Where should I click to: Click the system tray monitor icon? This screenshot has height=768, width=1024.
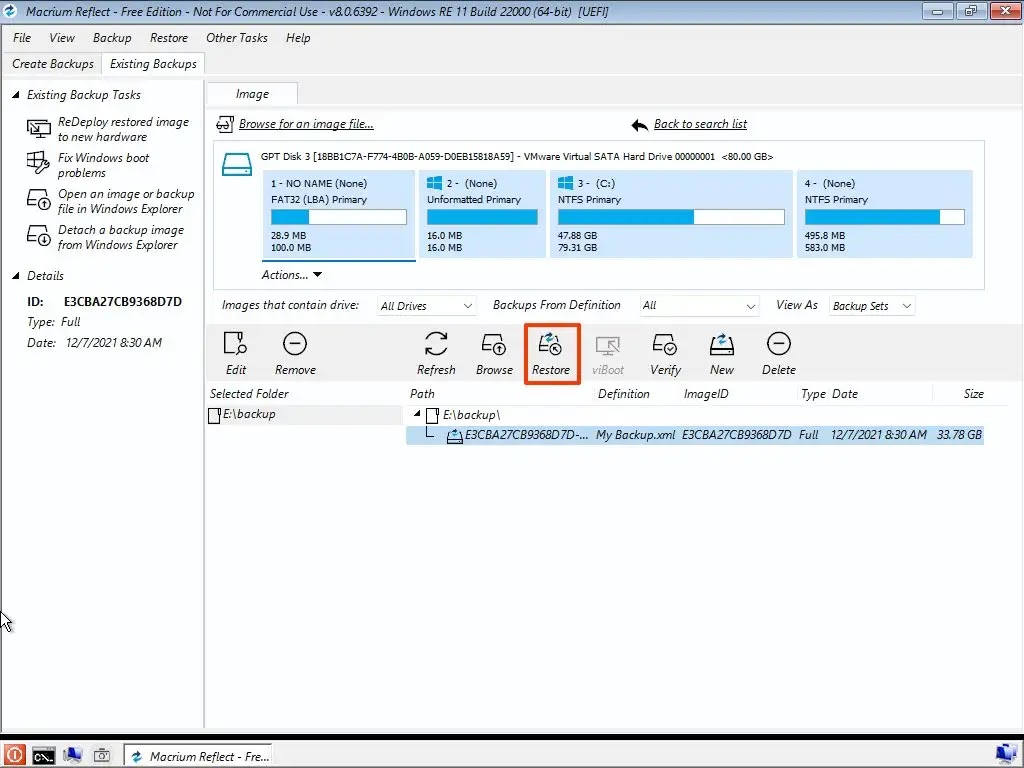[x=1007, y=755]
